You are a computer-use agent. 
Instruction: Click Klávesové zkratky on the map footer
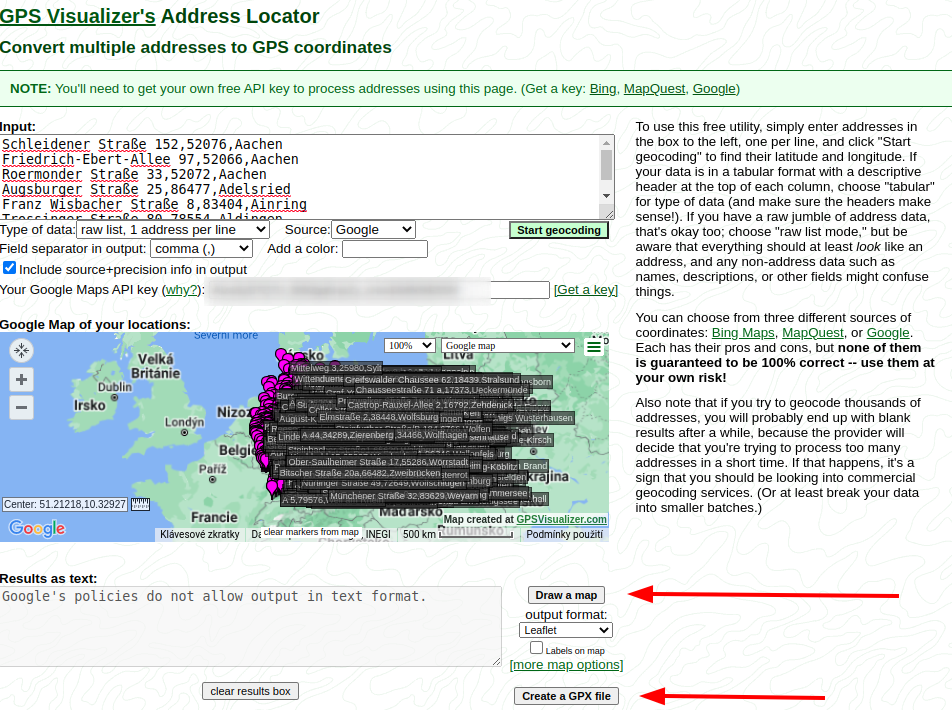[x=200, y=534]
